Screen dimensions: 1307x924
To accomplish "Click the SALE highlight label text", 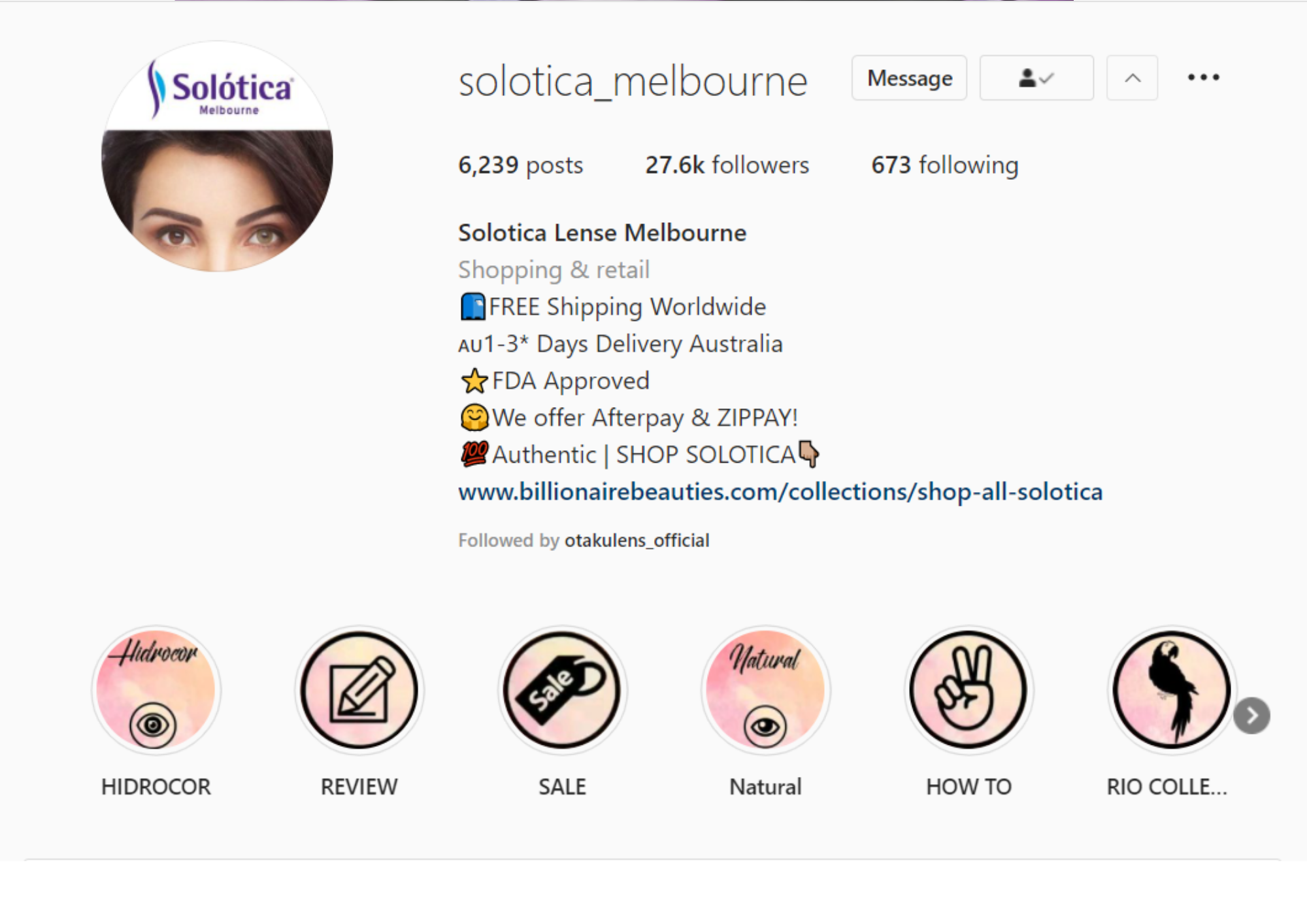I will [562, 787].
